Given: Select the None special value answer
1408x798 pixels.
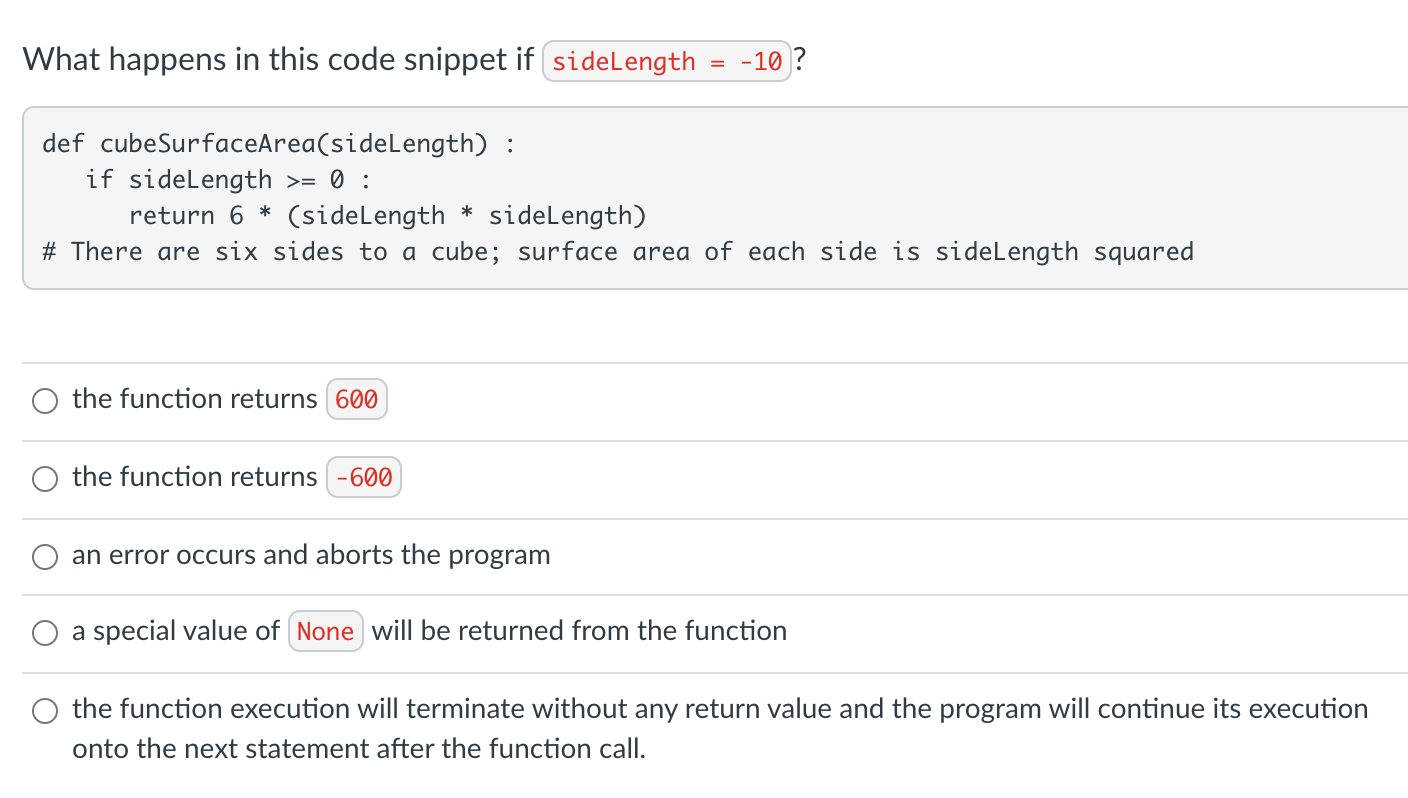Looking at the screenshot, I should [x=45, y=632].
